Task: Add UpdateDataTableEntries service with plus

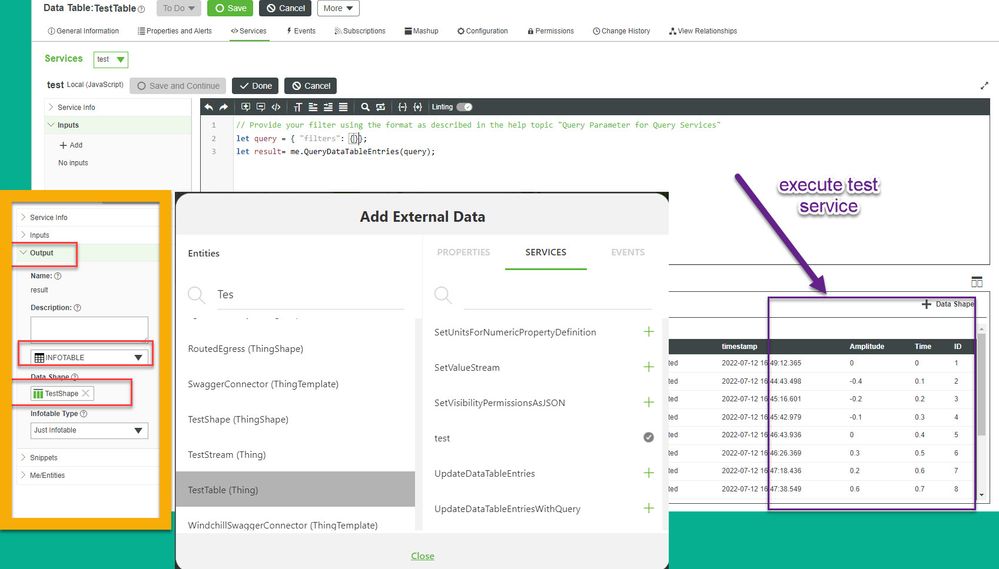Action: tap(649, 473)
